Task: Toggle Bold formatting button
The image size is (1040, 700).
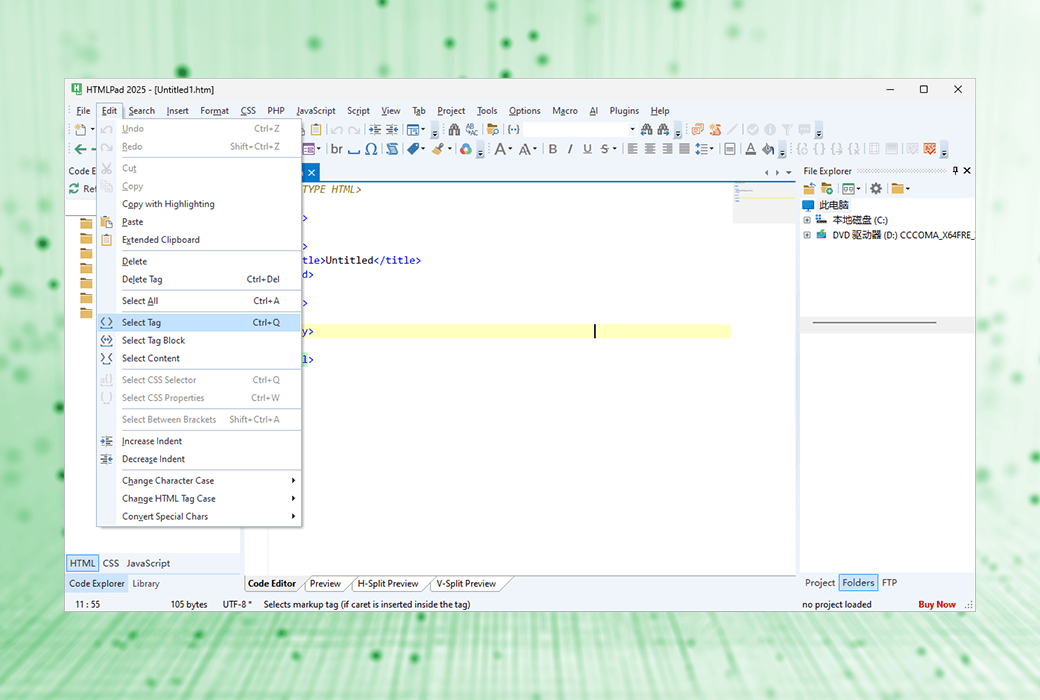Action: click(552, 149)
